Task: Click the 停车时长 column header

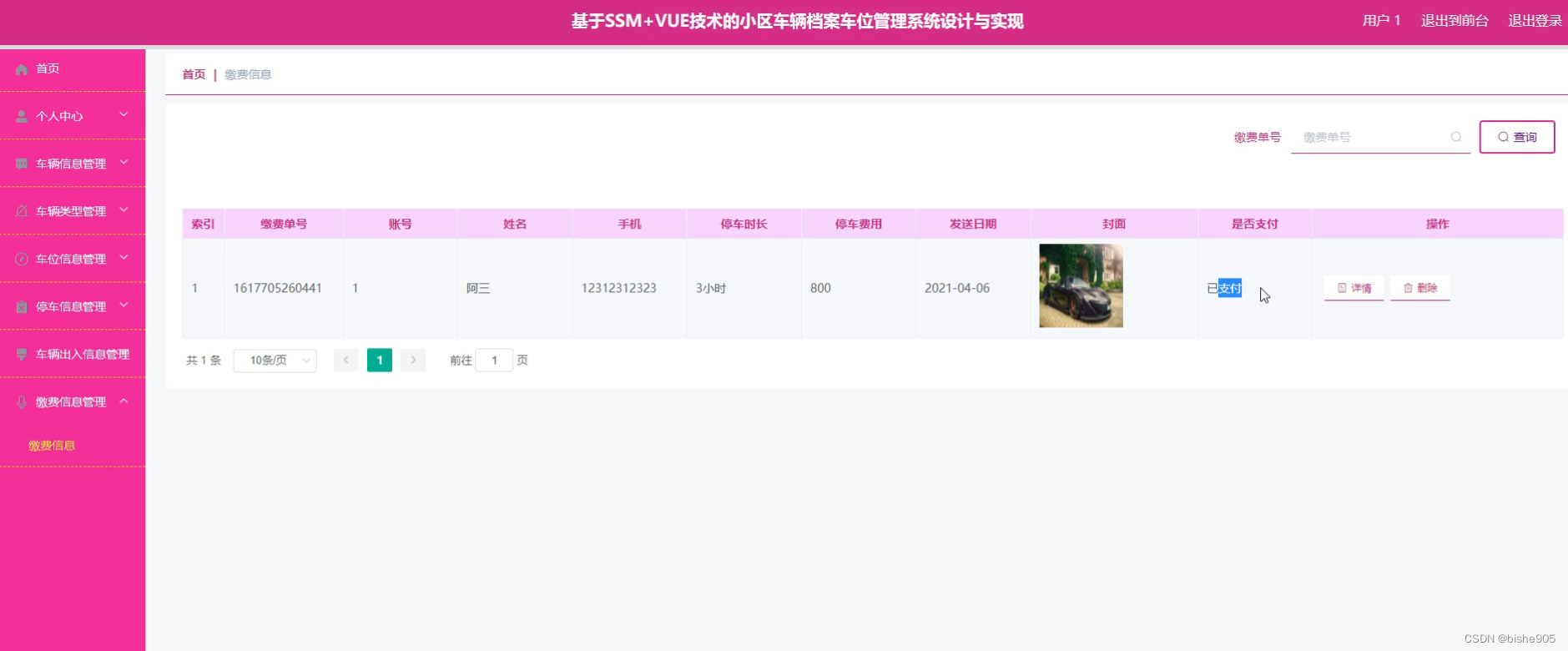Action: 744,224
